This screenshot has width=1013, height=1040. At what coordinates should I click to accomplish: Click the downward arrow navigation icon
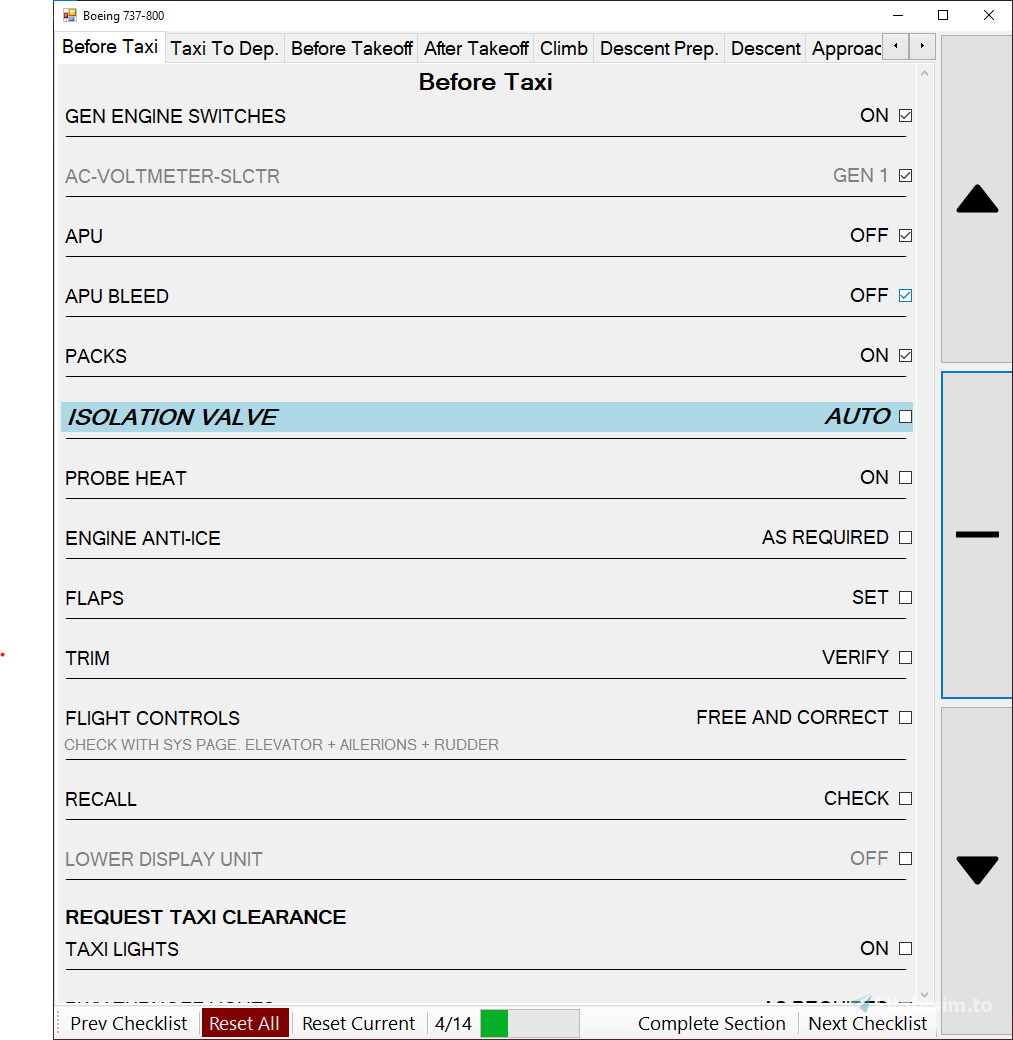[x=976, y=869]
